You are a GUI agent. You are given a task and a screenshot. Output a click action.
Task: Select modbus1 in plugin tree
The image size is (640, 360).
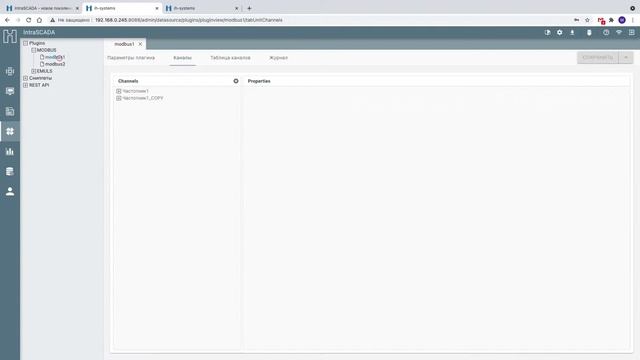pyautogui.click(x=55, y=57)
